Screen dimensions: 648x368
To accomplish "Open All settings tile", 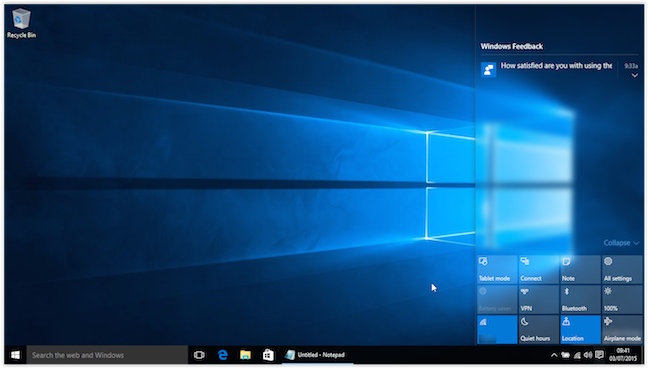I will [622, 270].
